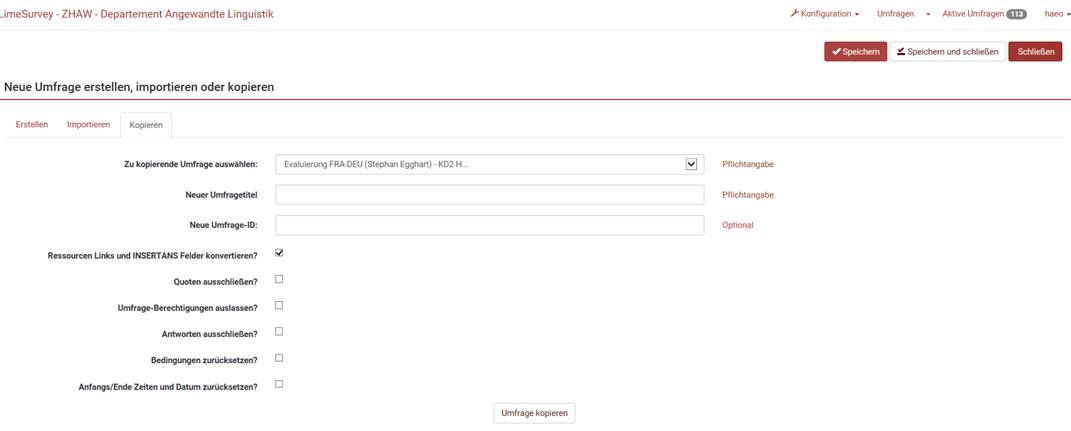Viewport: 1071px width, 431px height.
Task: Switch to the Erstellen tab
Action: point(31,125)
